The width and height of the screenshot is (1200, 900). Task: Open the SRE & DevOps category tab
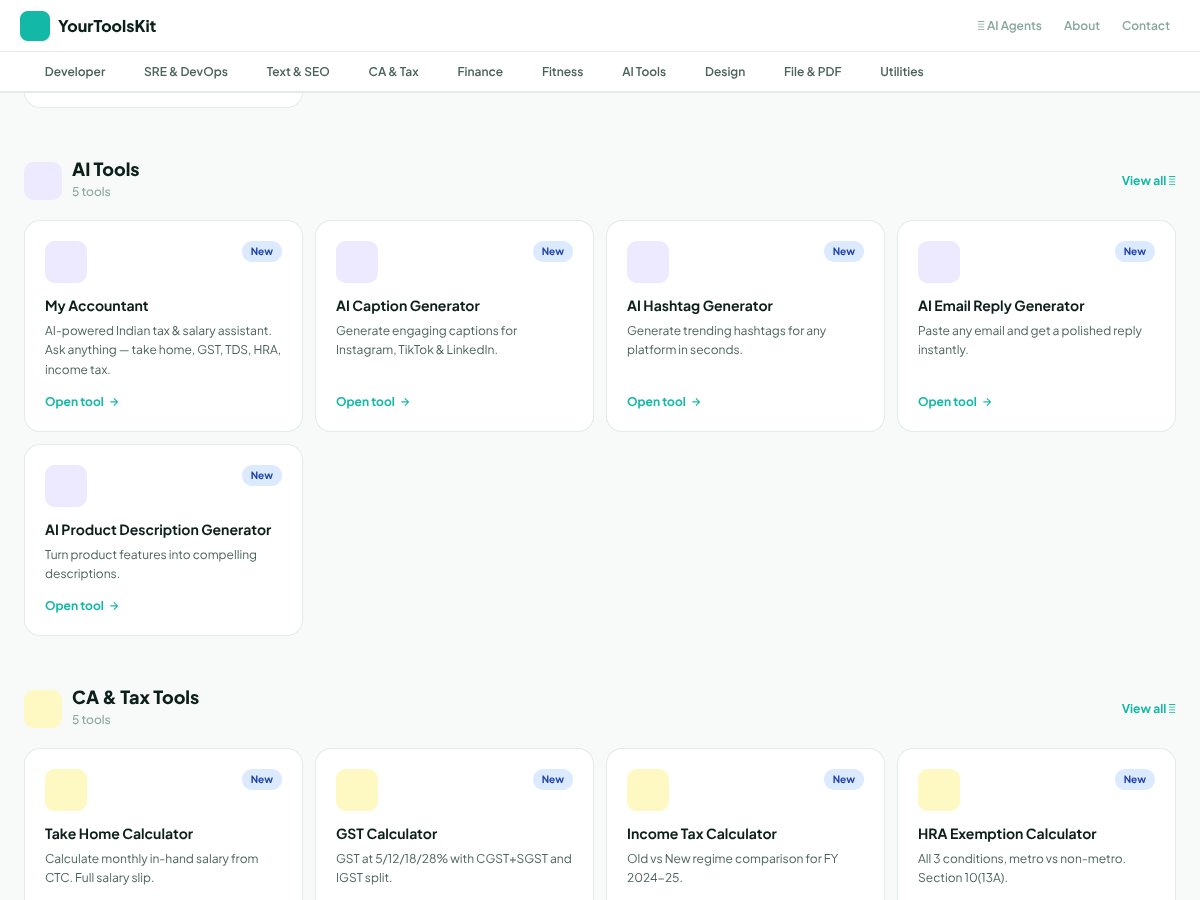tap(186, 72)
